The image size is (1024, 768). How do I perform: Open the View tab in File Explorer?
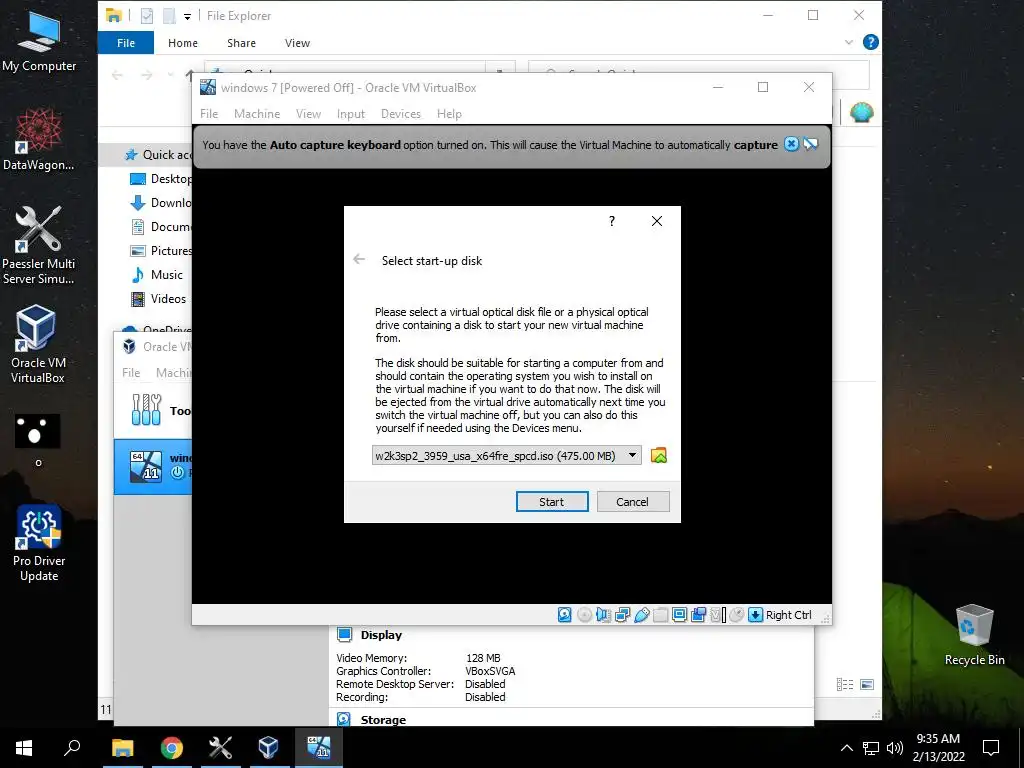(x=297, y=42)
